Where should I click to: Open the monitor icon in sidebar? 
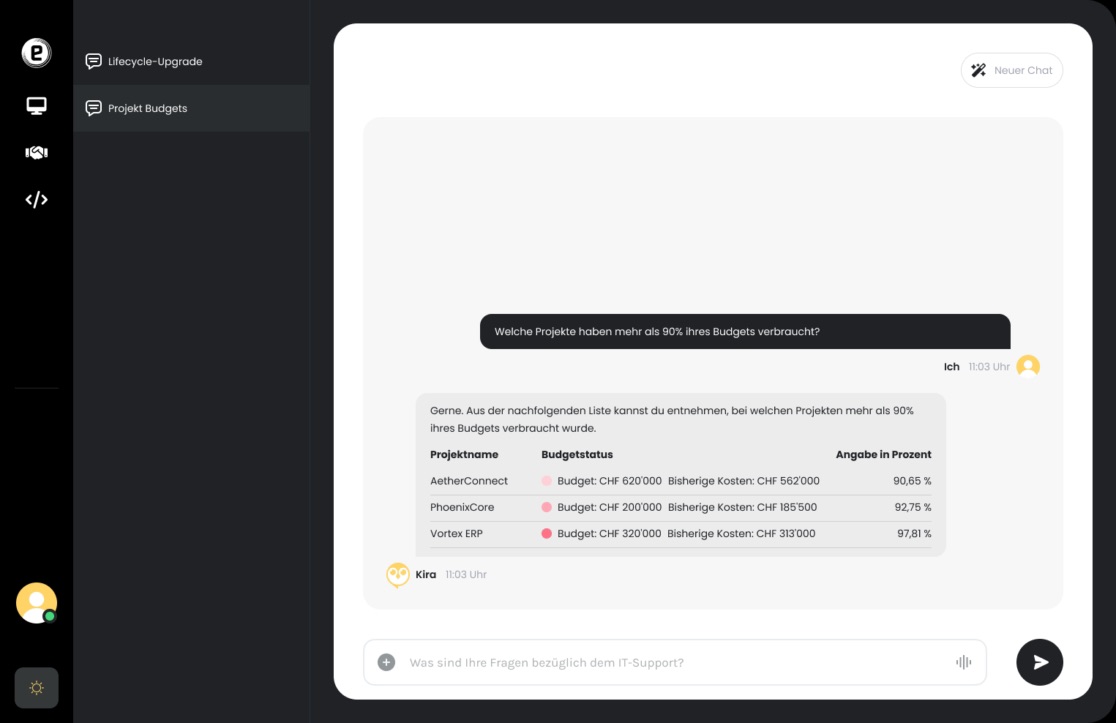pyautogui.click(x=36, y=106)
